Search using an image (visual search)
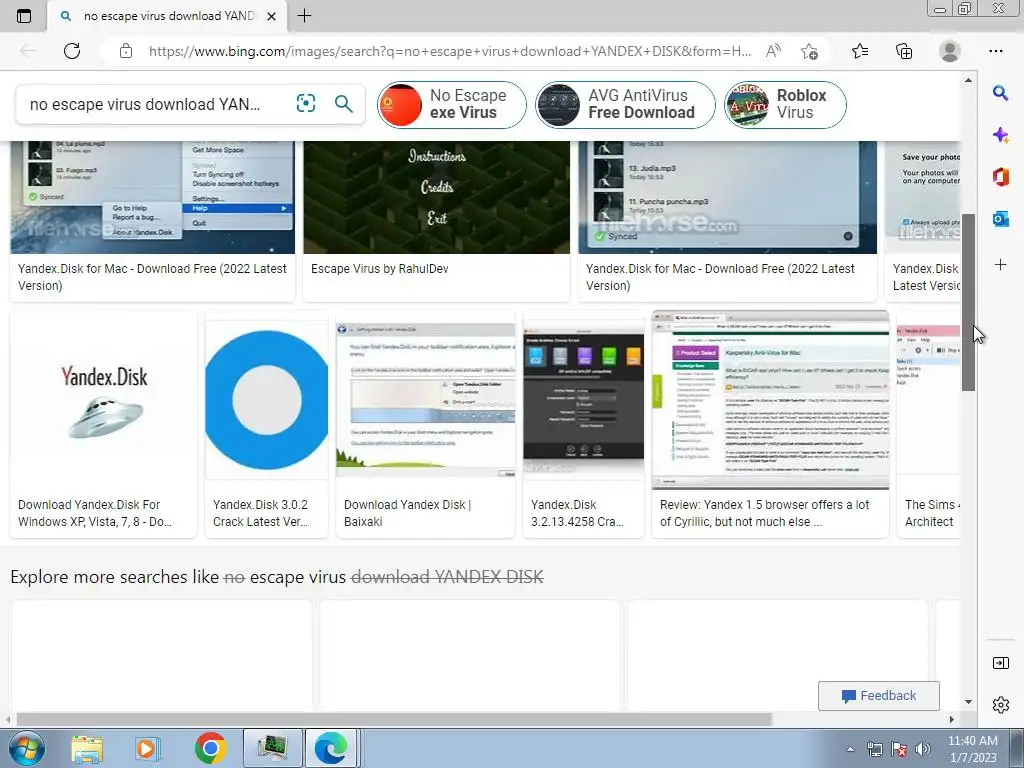 [x=306, y=103]
